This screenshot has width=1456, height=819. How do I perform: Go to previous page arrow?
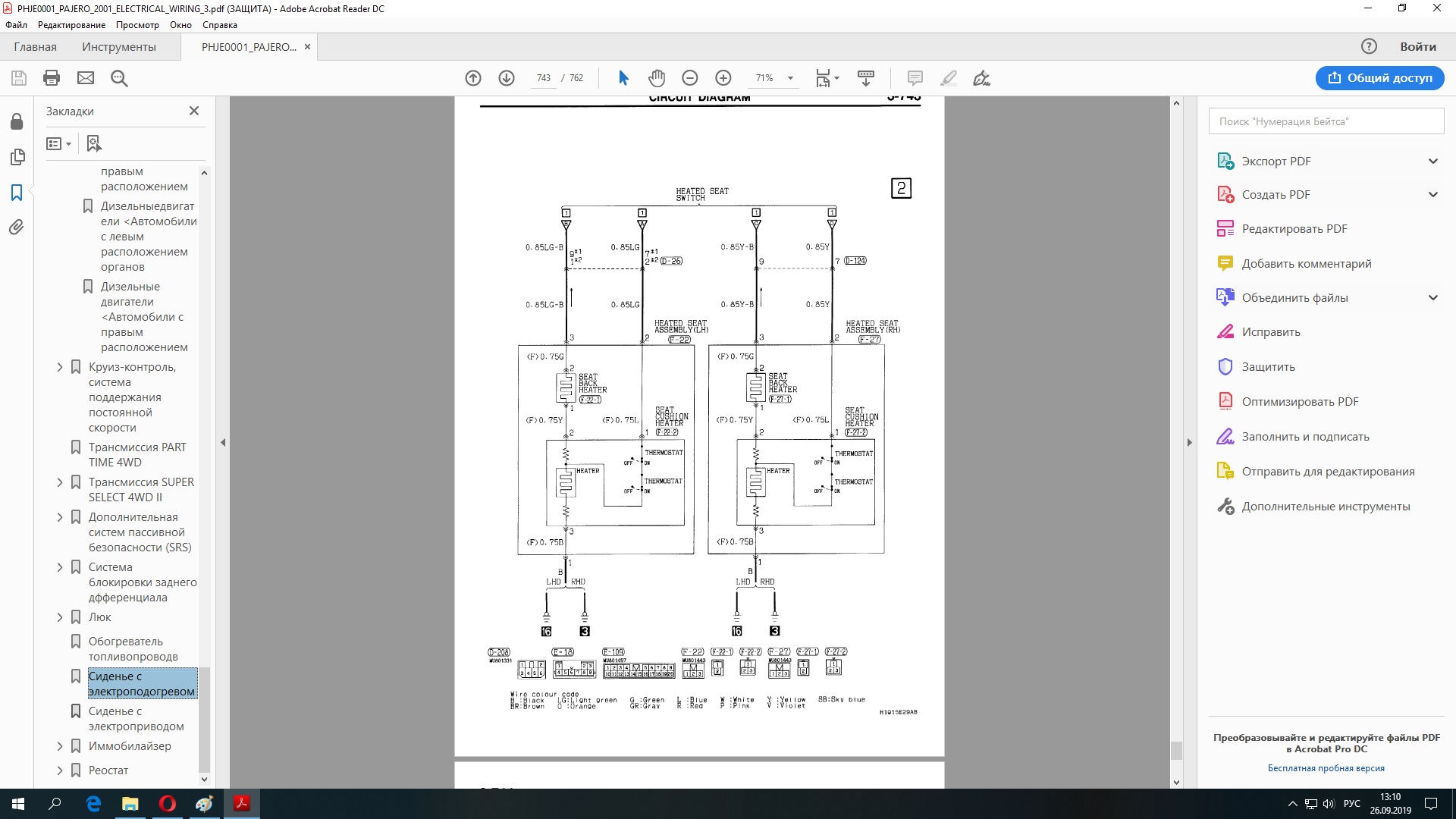473,78
